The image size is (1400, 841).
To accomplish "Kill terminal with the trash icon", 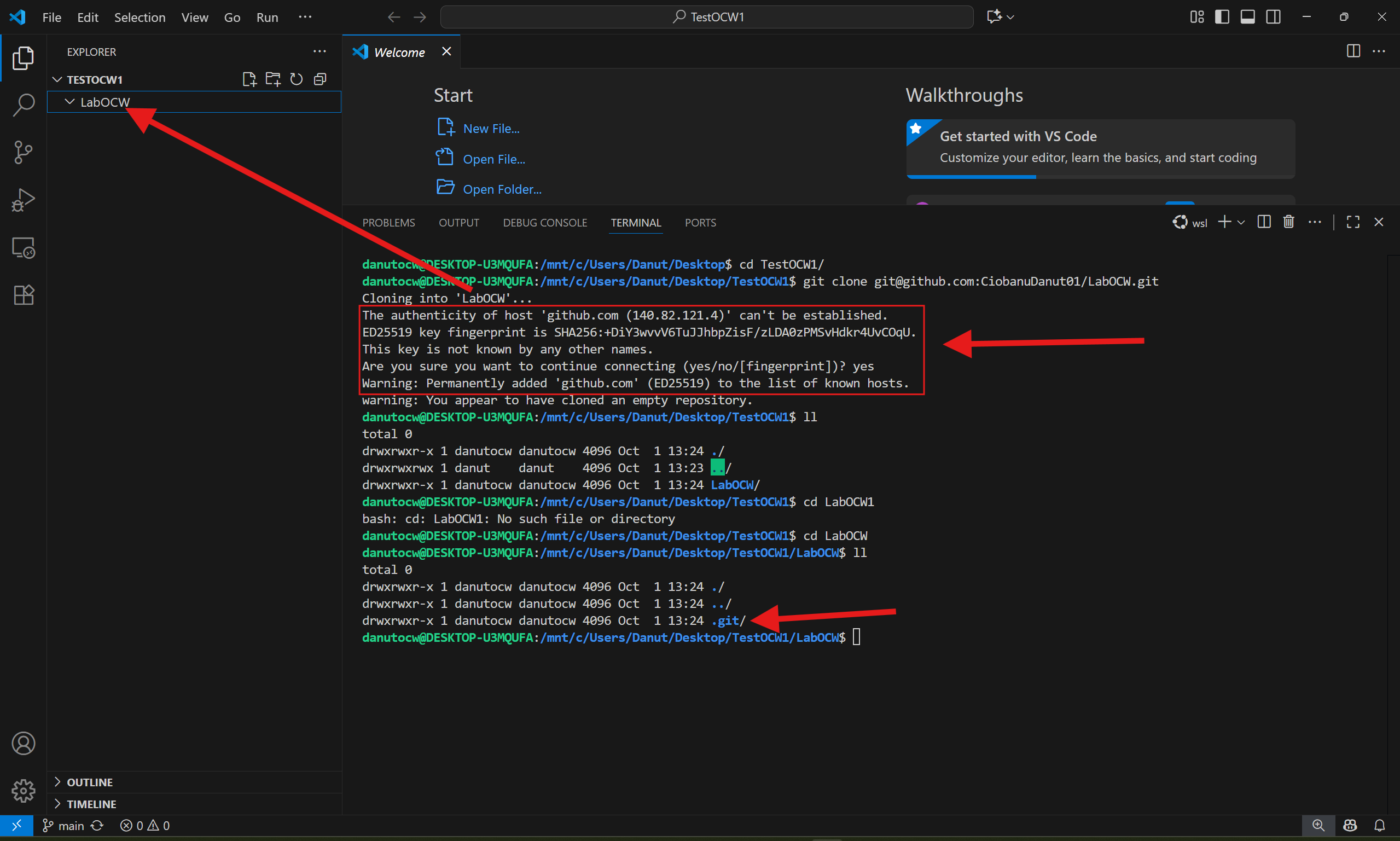I will tap(1288, 222).
